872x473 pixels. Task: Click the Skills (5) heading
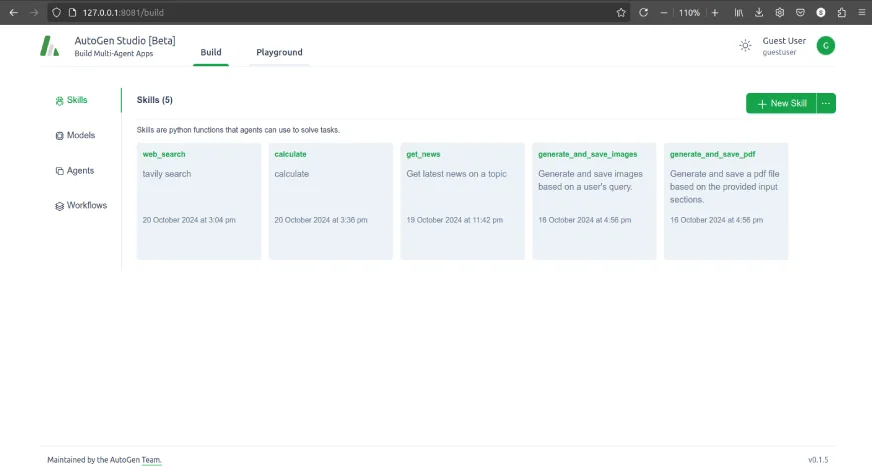tap(155, 100)
